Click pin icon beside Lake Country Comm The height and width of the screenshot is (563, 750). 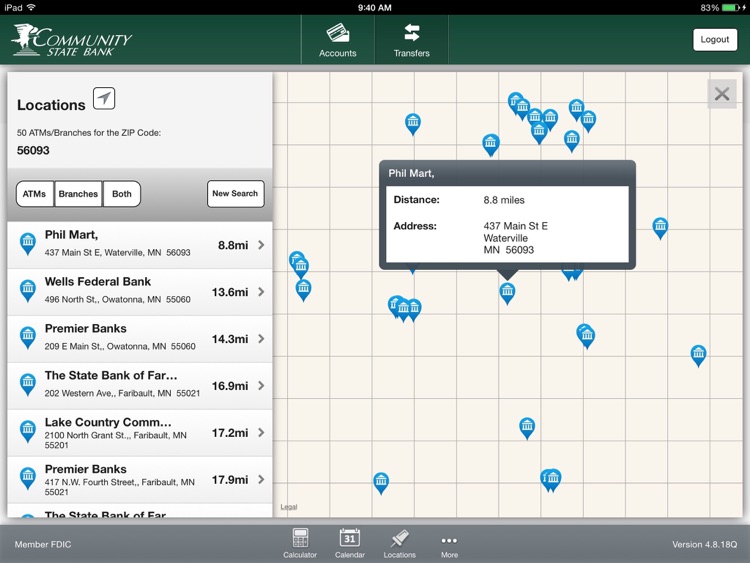pos(28,431)
